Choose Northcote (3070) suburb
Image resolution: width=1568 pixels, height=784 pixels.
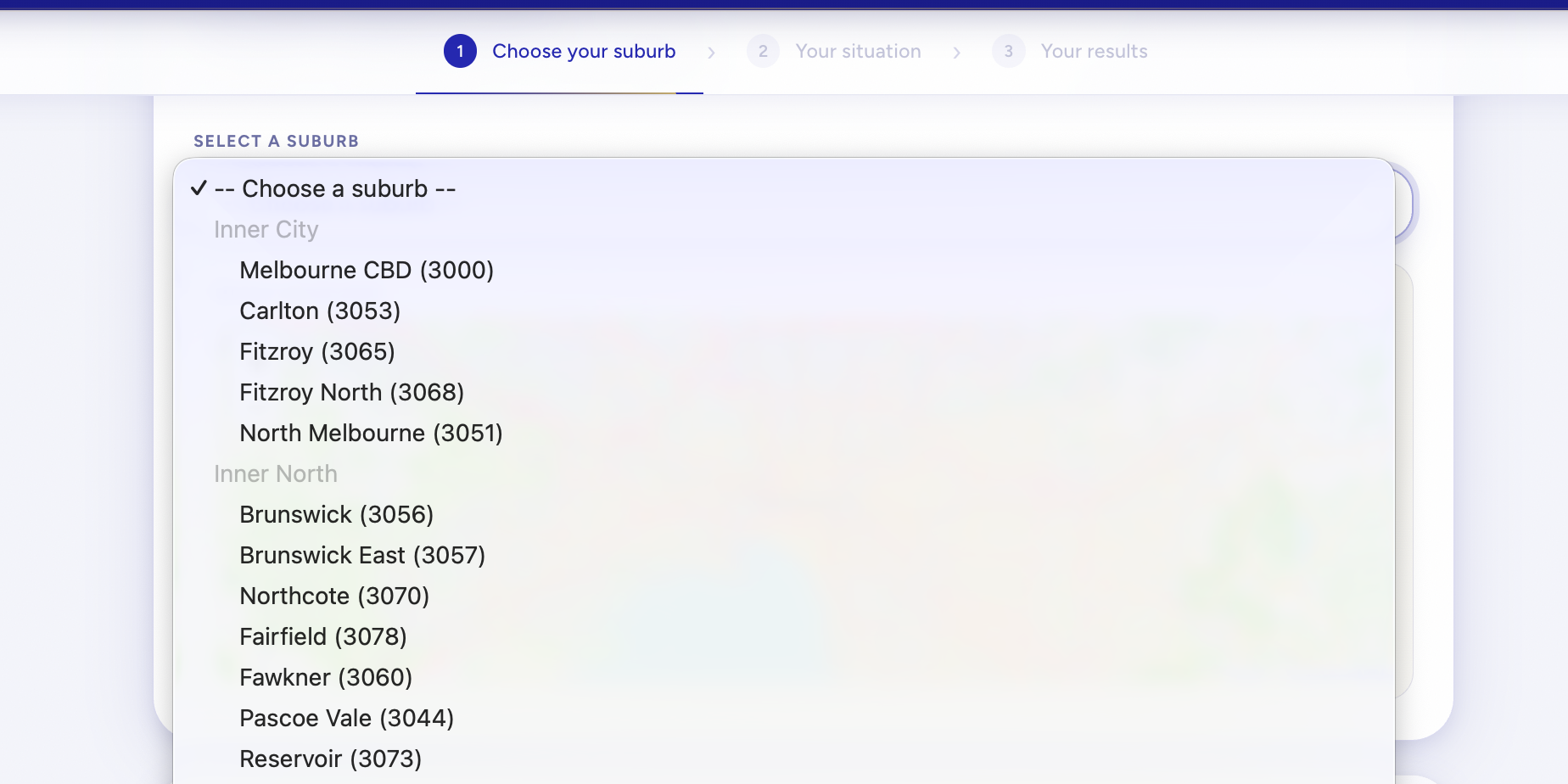tap(783, 596)
